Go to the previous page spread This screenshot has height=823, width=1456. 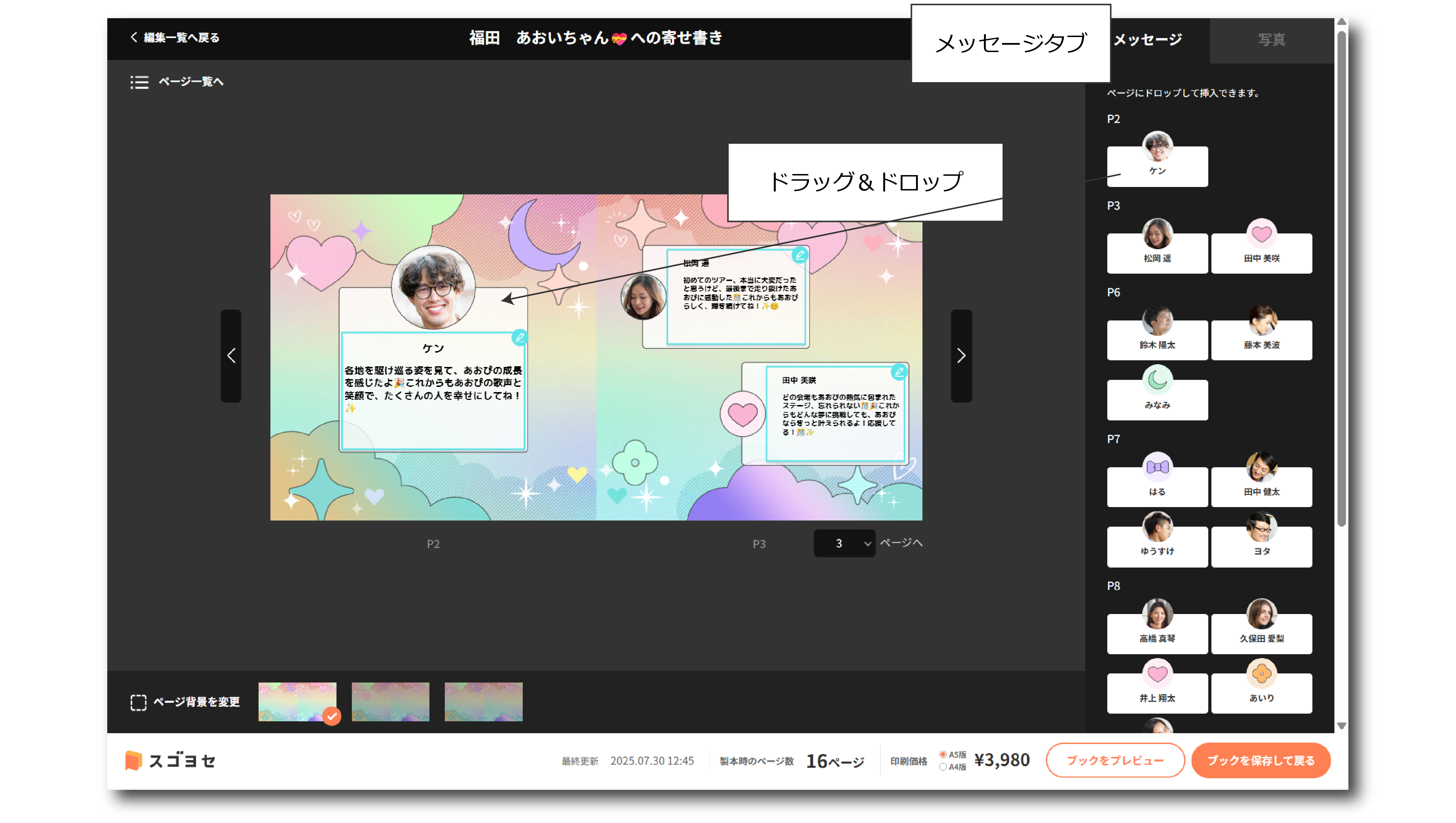click(x=231, y=355)
